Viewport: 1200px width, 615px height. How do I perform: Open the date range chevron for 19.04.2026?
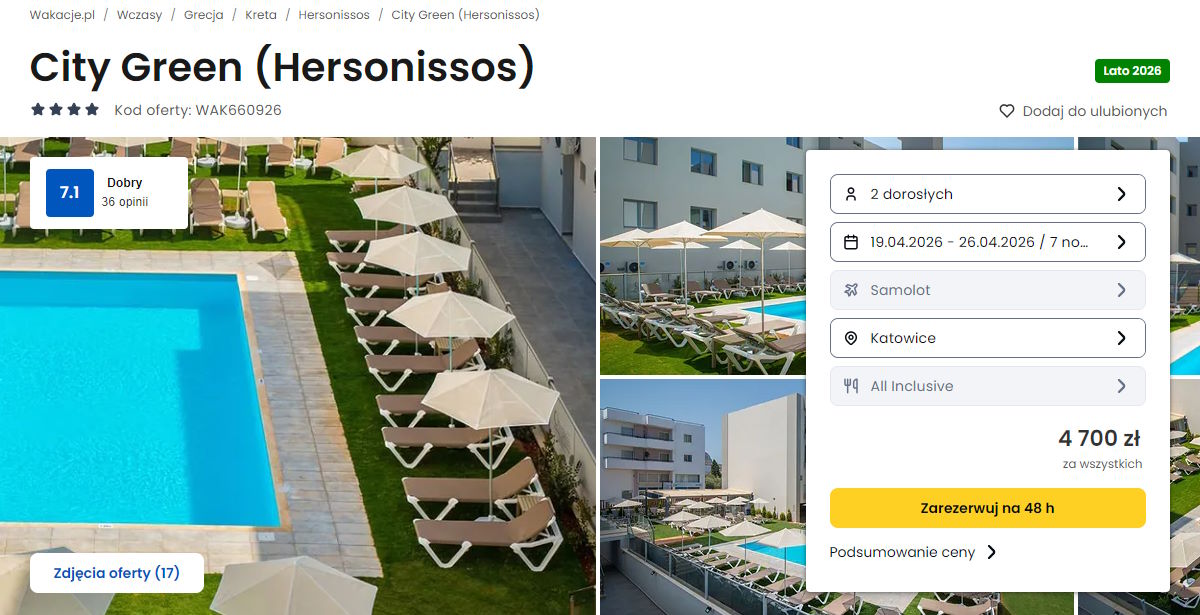[1121, 242]
